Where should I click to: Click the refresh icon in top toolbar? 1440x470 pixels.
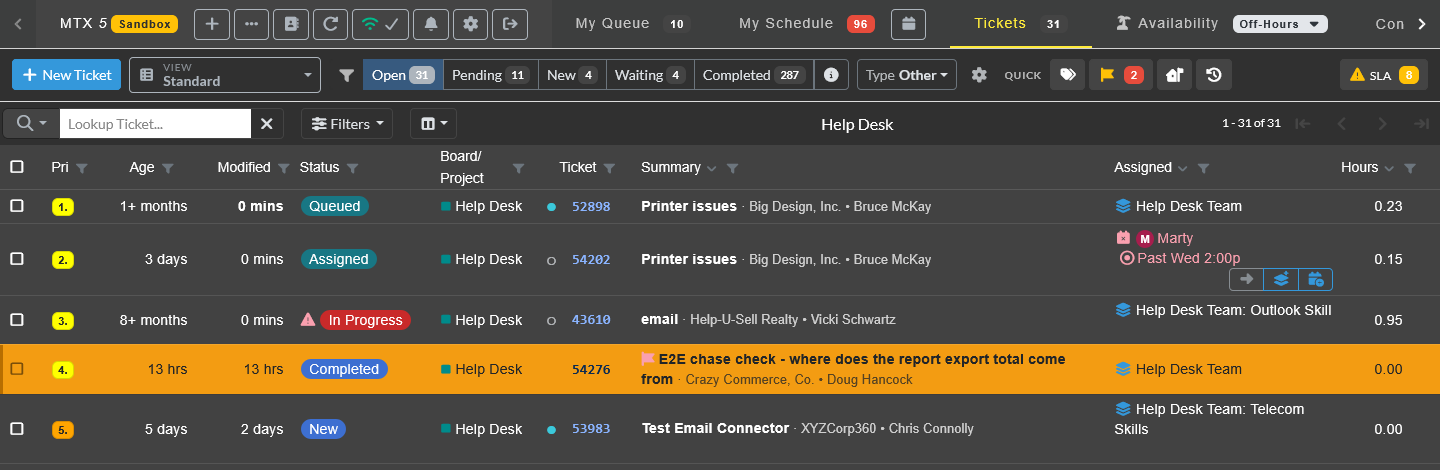tap(331, 23)
